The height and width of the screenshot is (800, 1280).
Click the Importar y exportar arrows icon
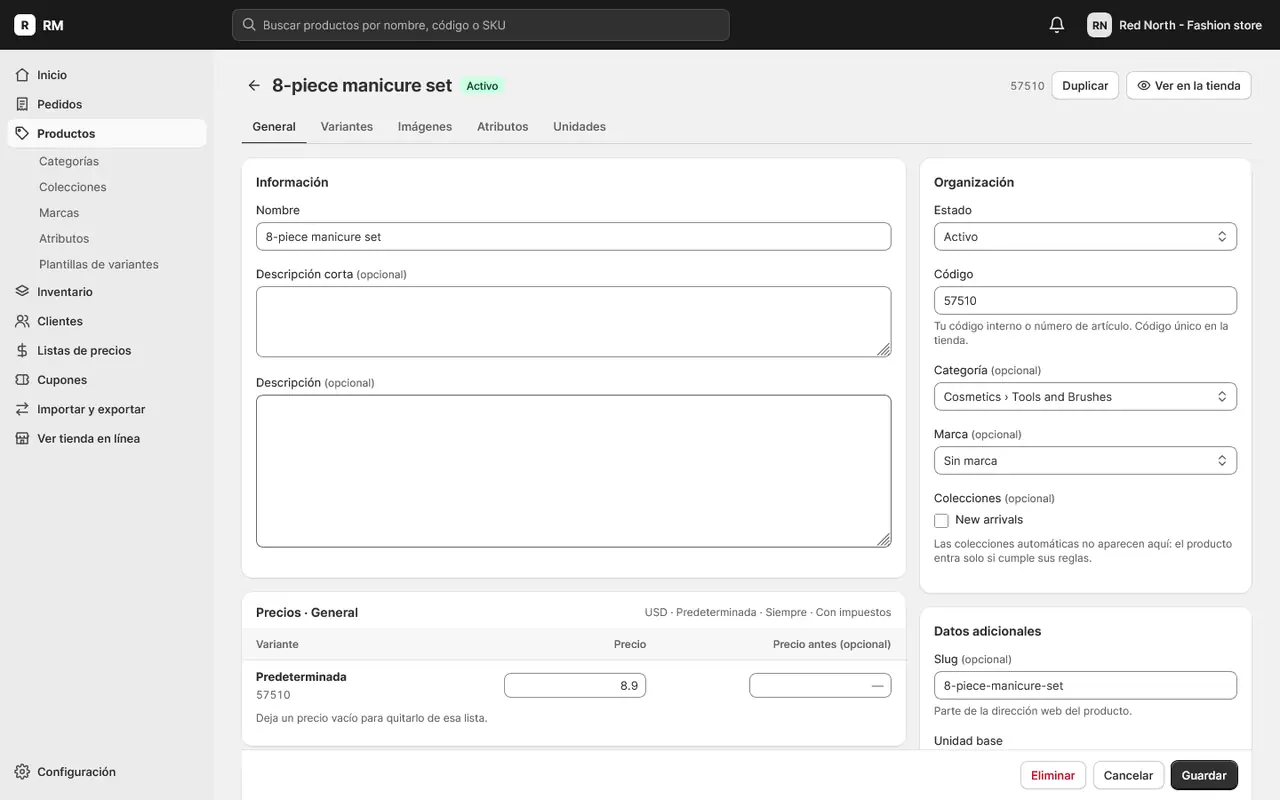(x=23, y=409)
